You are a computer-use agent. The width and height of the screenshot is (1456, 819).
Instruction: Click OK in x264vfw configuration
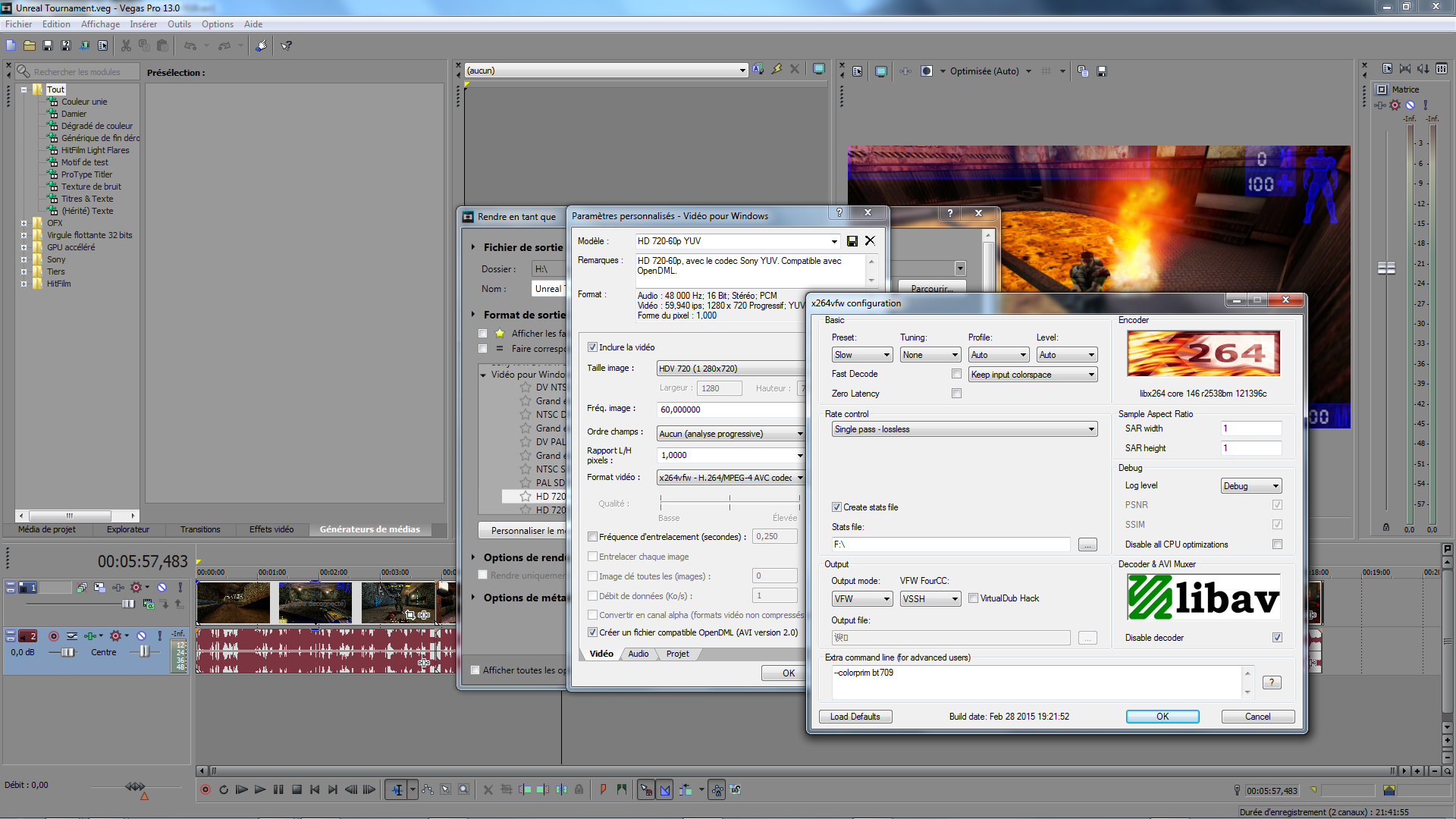pos(1162,717)
